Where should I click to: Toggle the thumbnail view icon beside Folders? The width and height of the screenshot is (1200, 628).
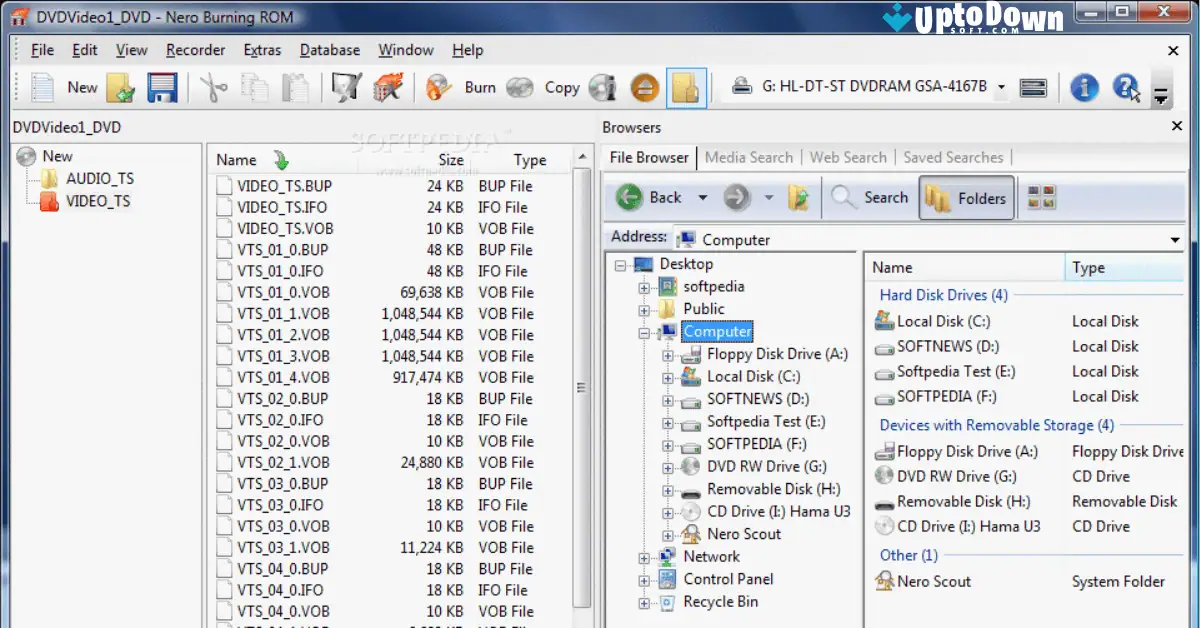click(x=1040, y=197)
